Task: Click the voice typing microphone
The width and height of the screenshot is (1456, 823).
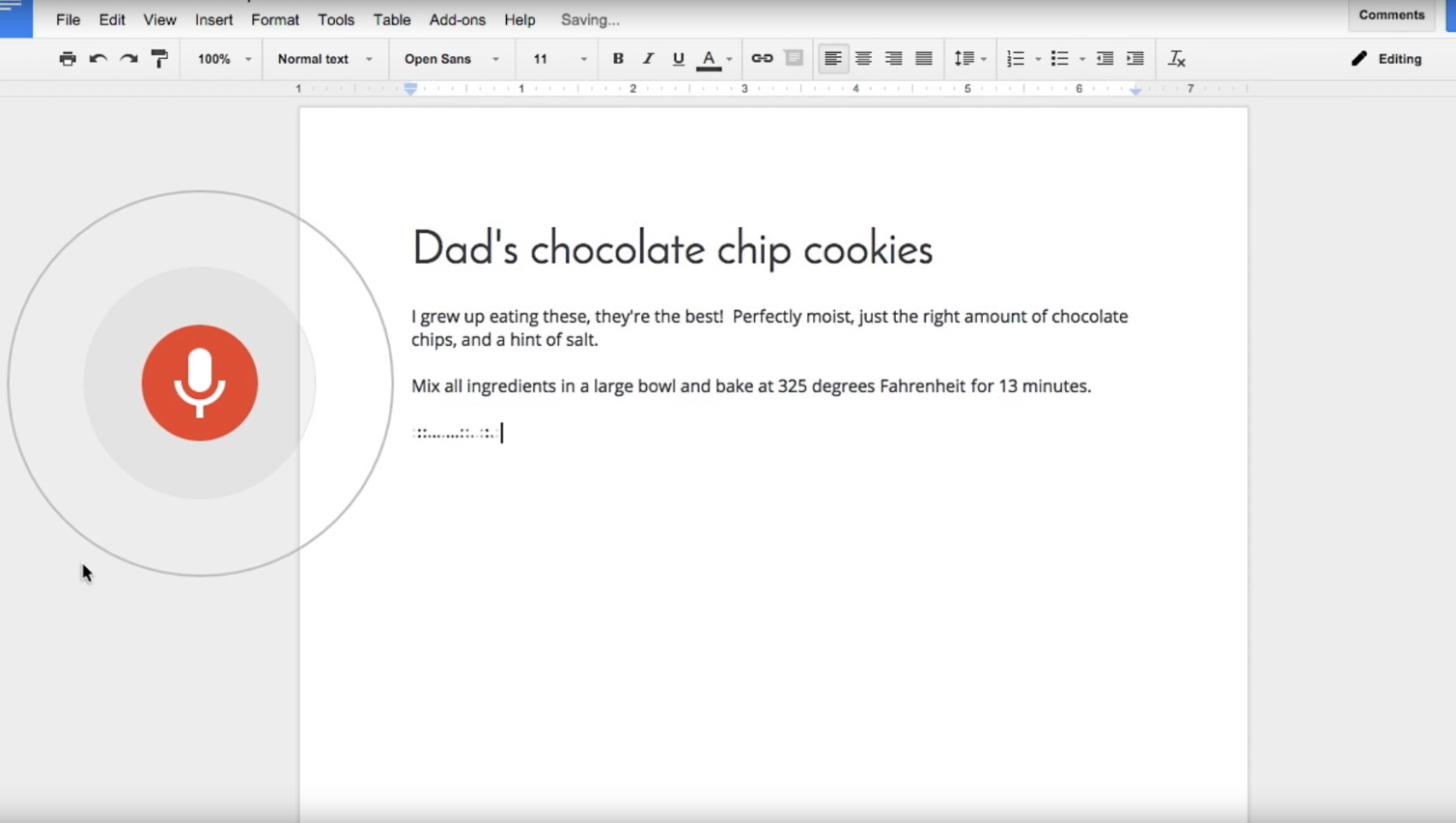Action: [200, 383]
